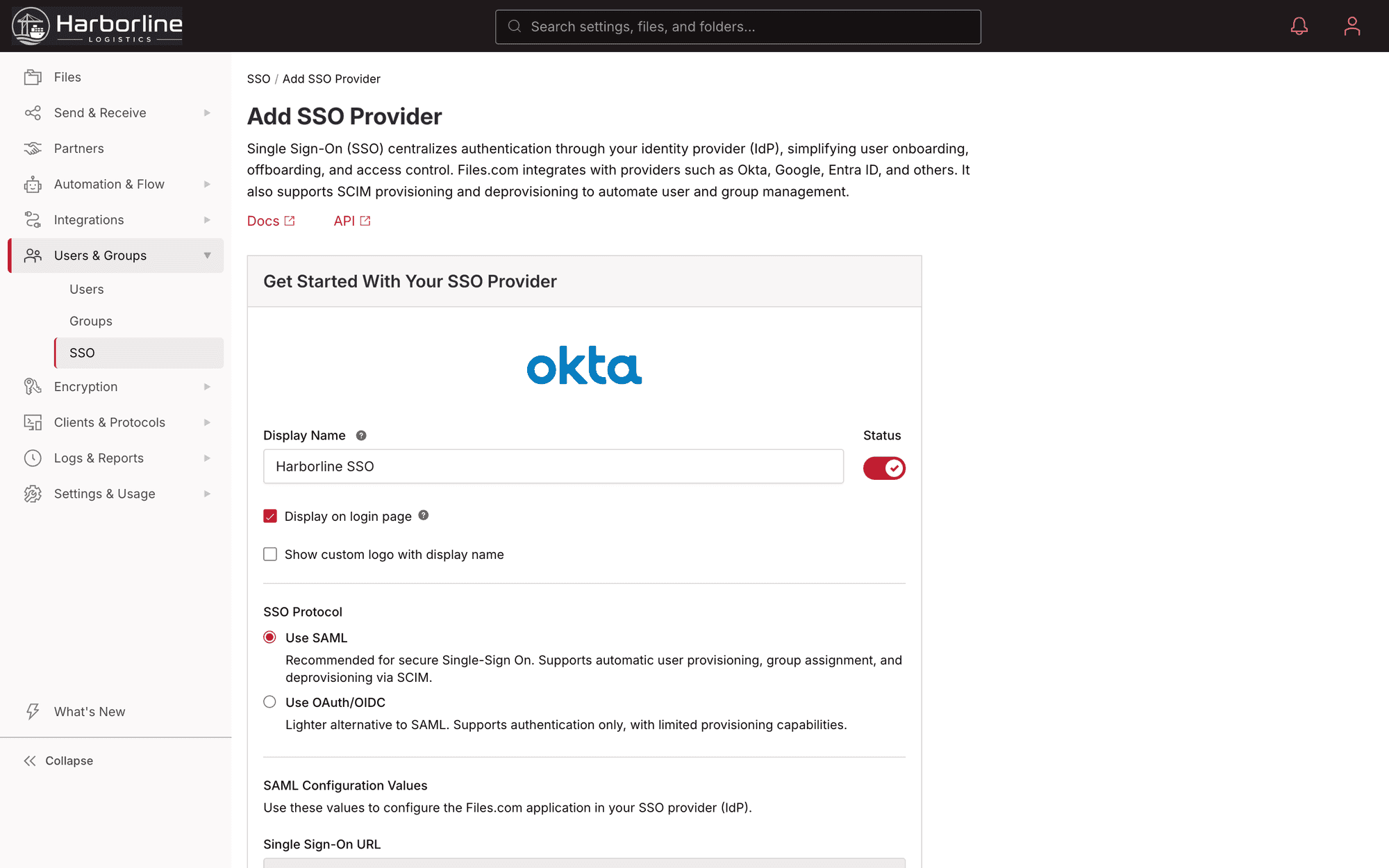Select the Use OAuth/OIDC radio button
The width and height of the screenshot is (1389, 868).
point(269,702)
